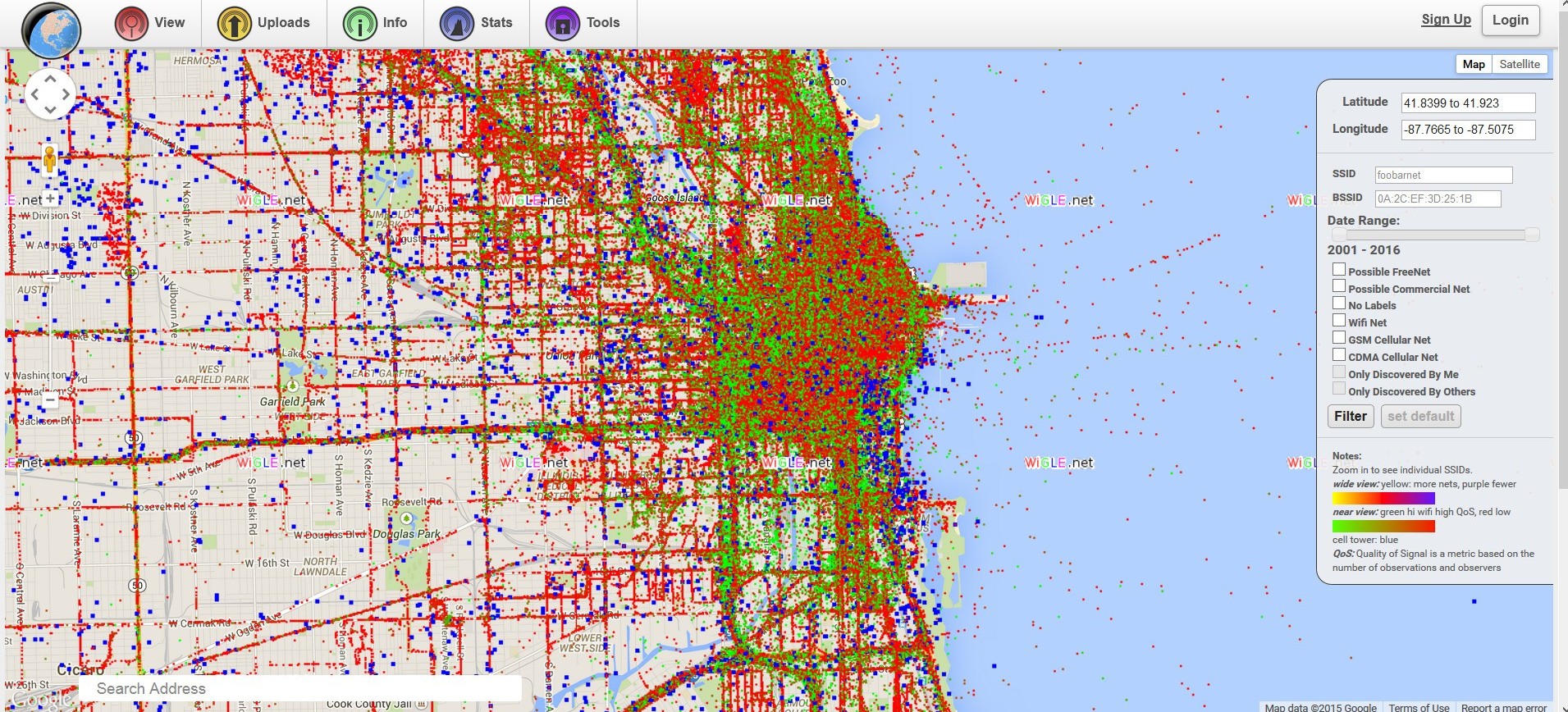Click the WiGLE globe logo icon

51,30
